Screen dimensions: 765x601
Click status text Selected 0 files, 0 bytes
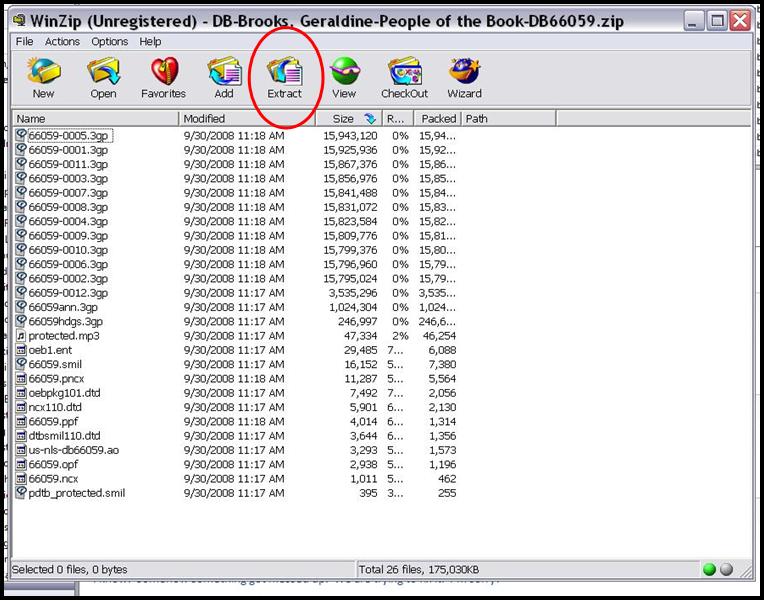[69, 569]
